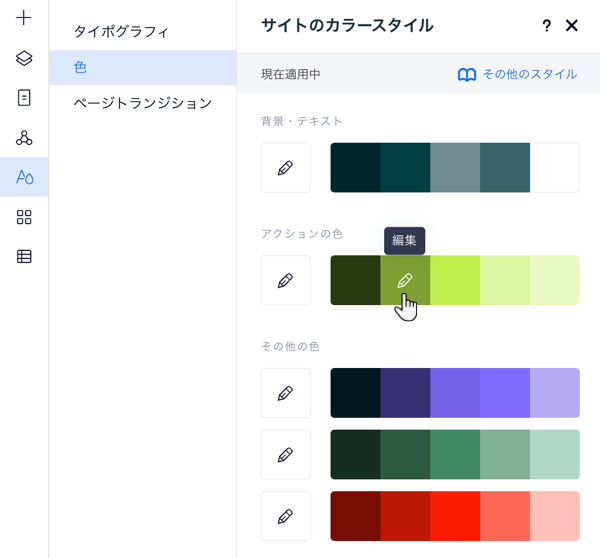Select near-black swatch in purple row
The width and height of the screenshot is (600, 558).
point(355,393)
